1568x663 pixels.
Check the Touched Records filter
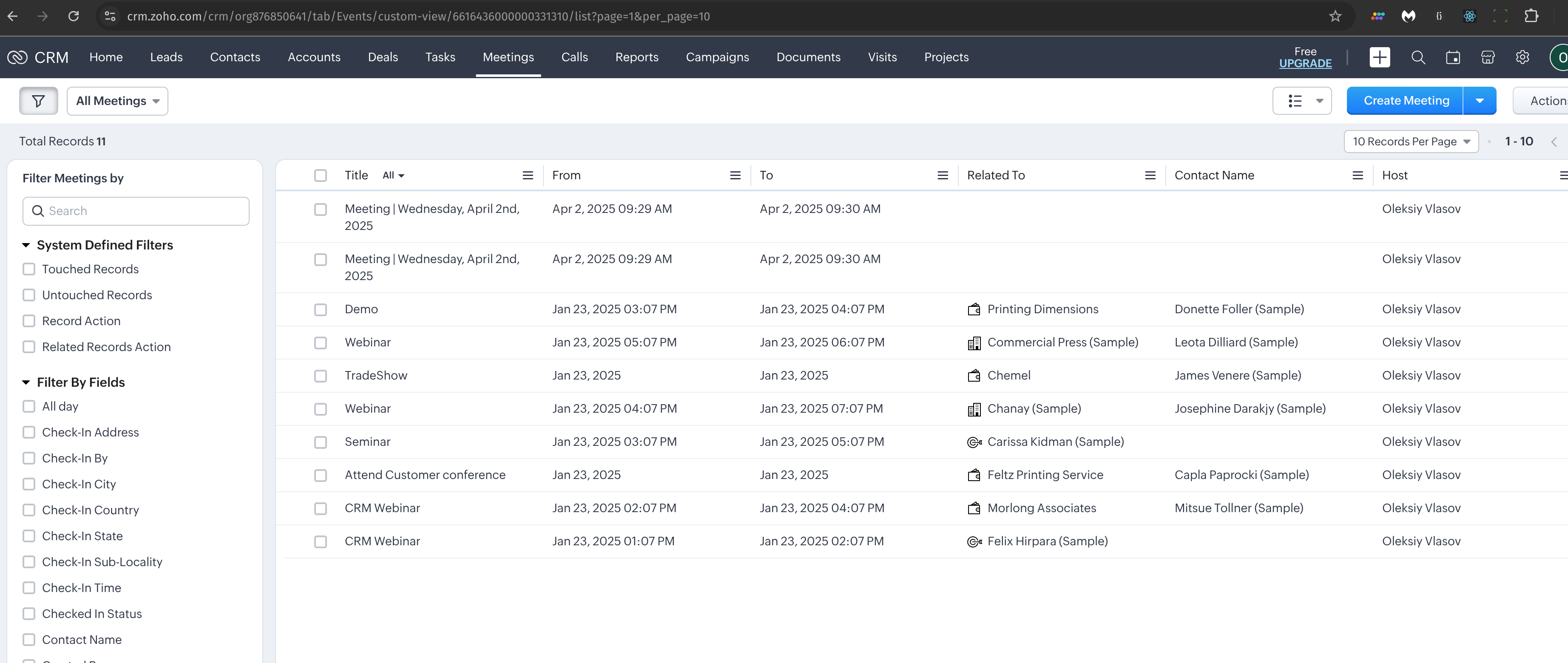(28, 269)
